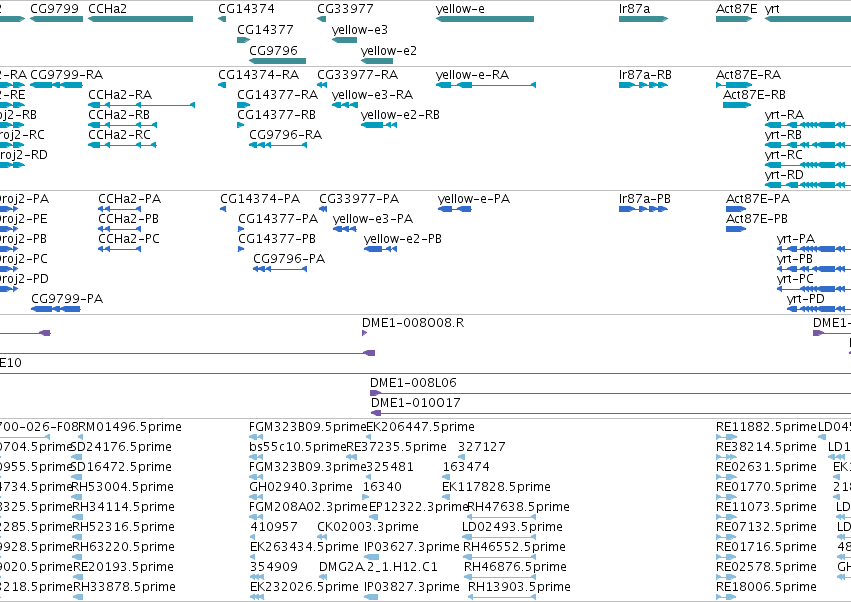Image resolution: width=851 pixels, height=602 pixels.
Task: Click the yellow-e2-PB protein label
Action: [403, 239]
